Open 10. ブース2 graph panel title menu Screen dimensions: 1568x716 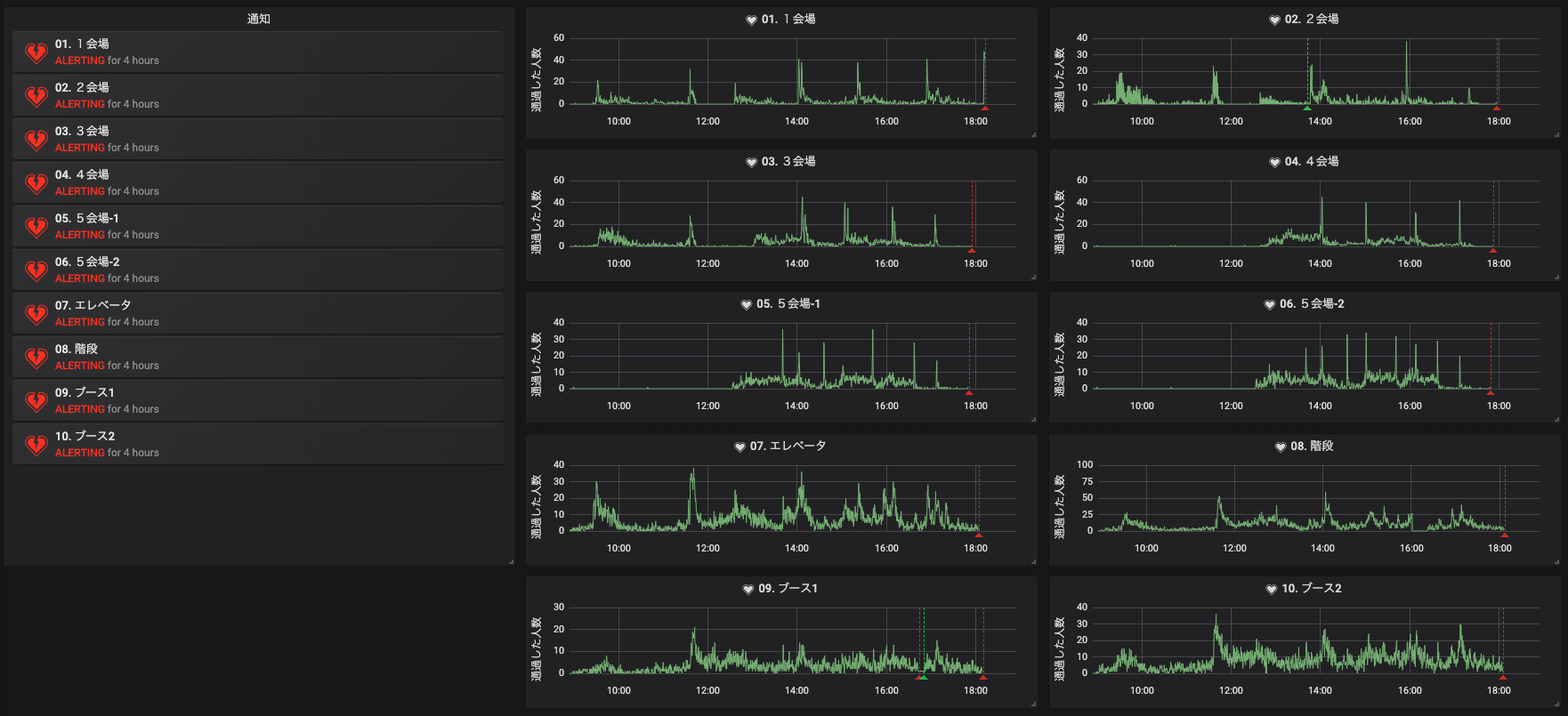click(x=1312, y=588)
